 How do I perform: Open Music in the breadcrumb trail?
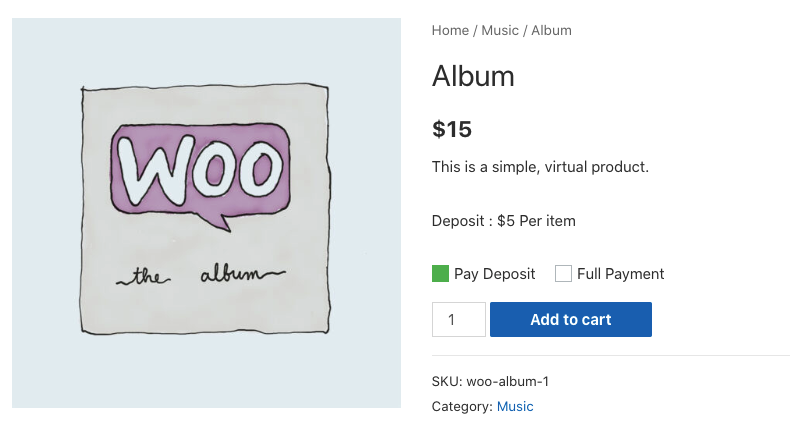tap(500, 30)
